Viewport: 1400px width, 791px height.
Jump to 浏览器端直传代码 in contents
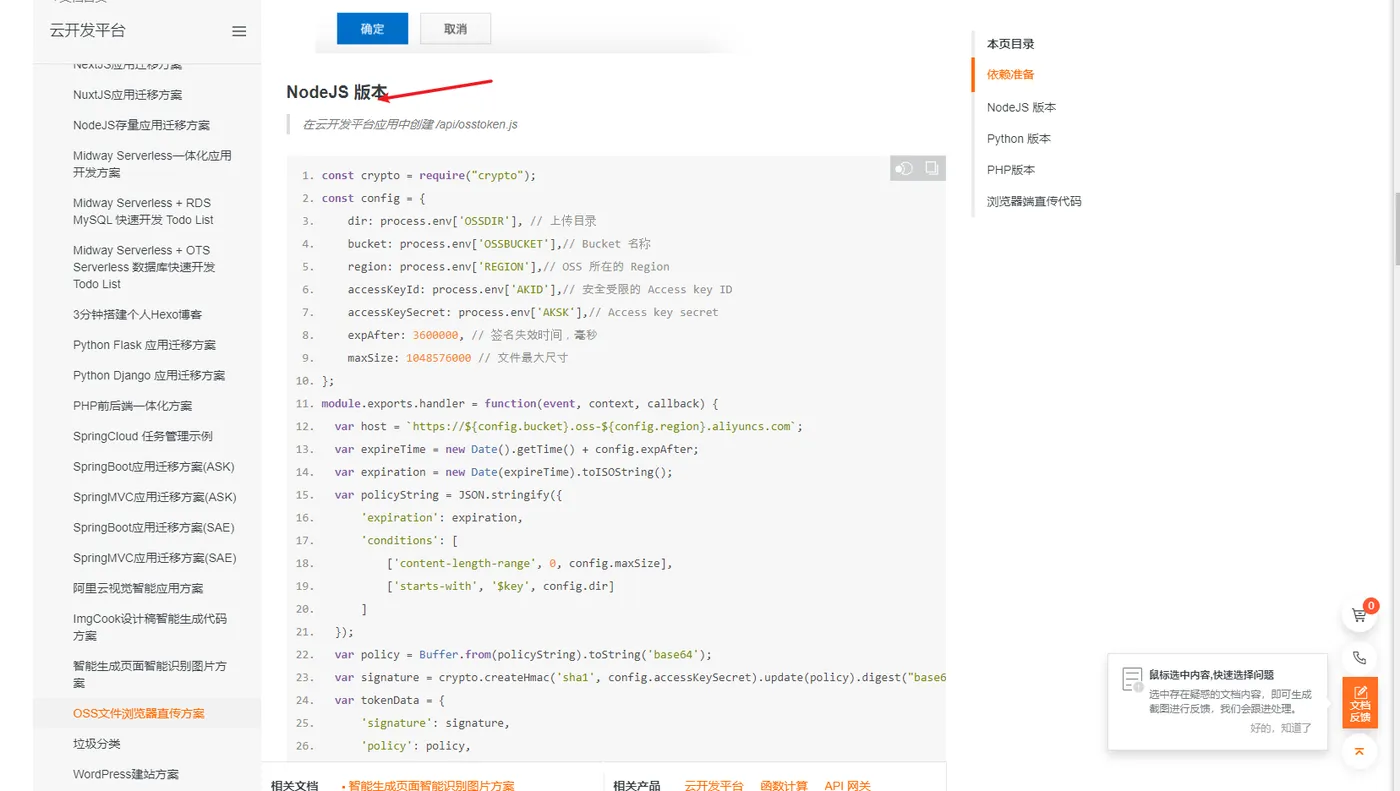click(1034, 201)
